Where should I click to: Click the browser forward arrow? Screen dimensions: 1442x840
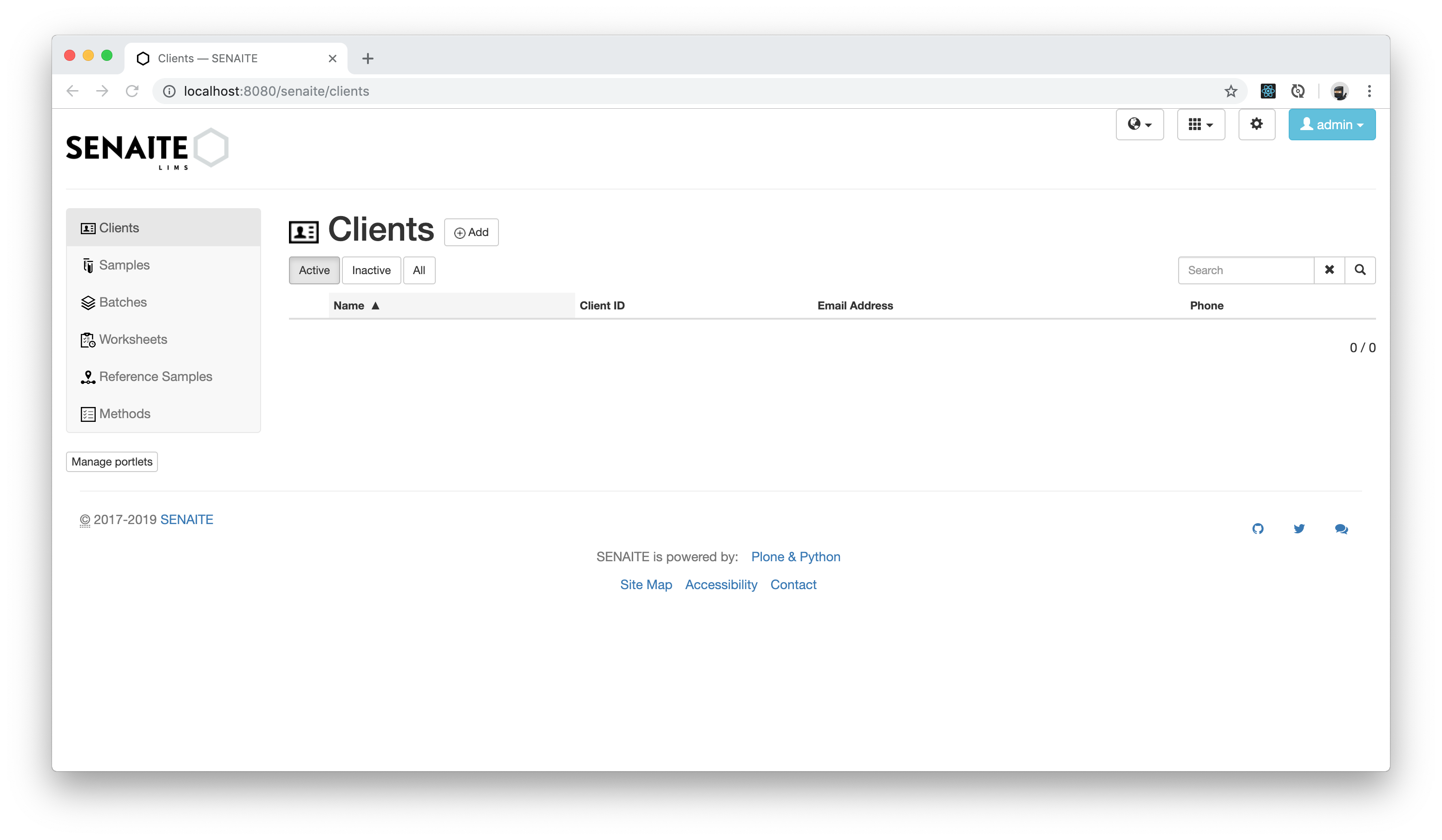click(x=102, y=91)
